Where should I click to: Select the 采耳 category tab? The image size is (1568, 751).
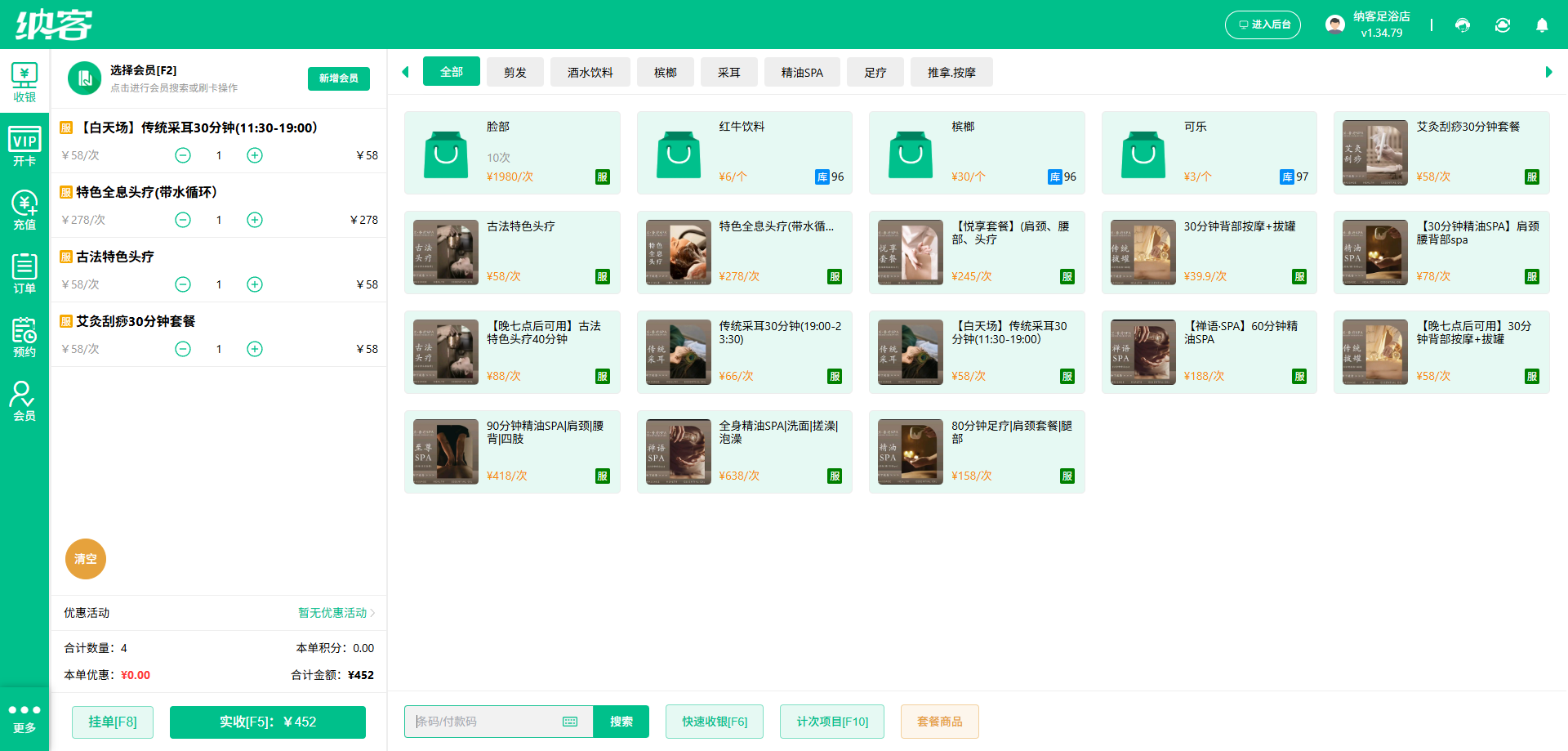pos(729,72)
